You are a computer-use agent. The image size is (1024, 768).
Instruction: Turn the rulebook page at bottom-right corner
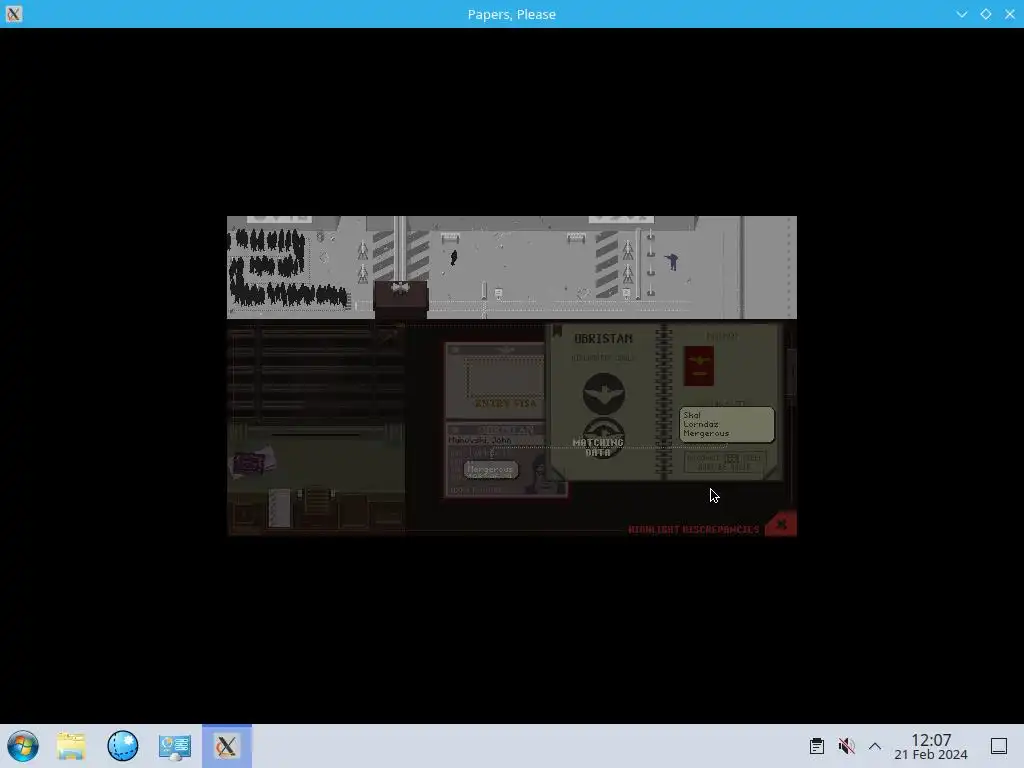click(x=773, y=472)
